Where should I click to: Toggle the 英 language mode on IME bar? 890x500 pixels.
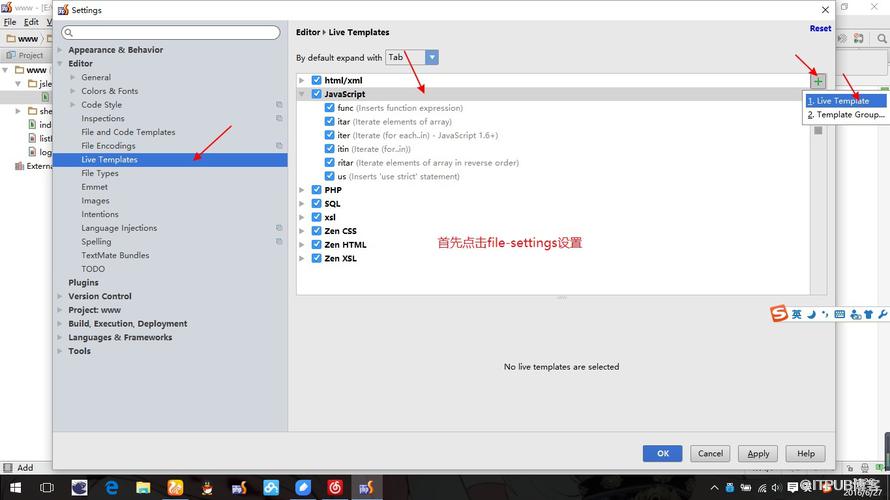tap(797, 314)
